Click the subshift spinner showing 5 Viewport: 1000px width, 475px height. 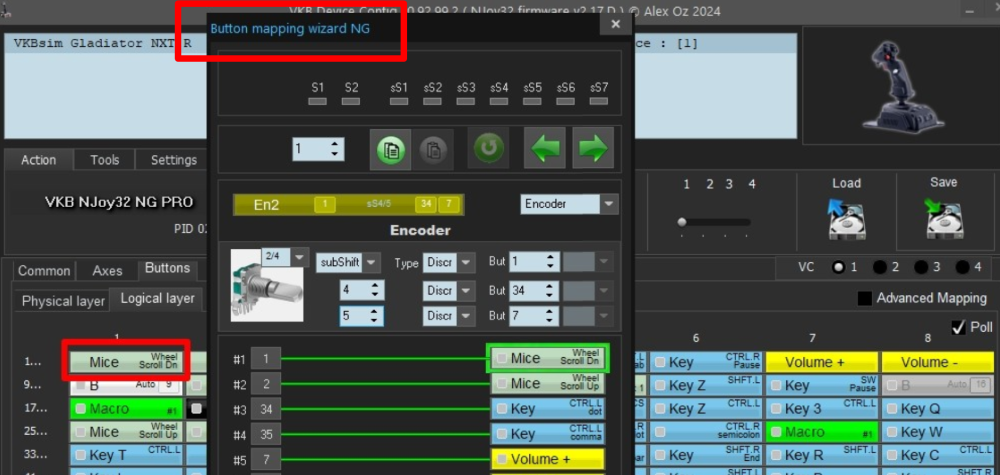click(x=362, y=316)
